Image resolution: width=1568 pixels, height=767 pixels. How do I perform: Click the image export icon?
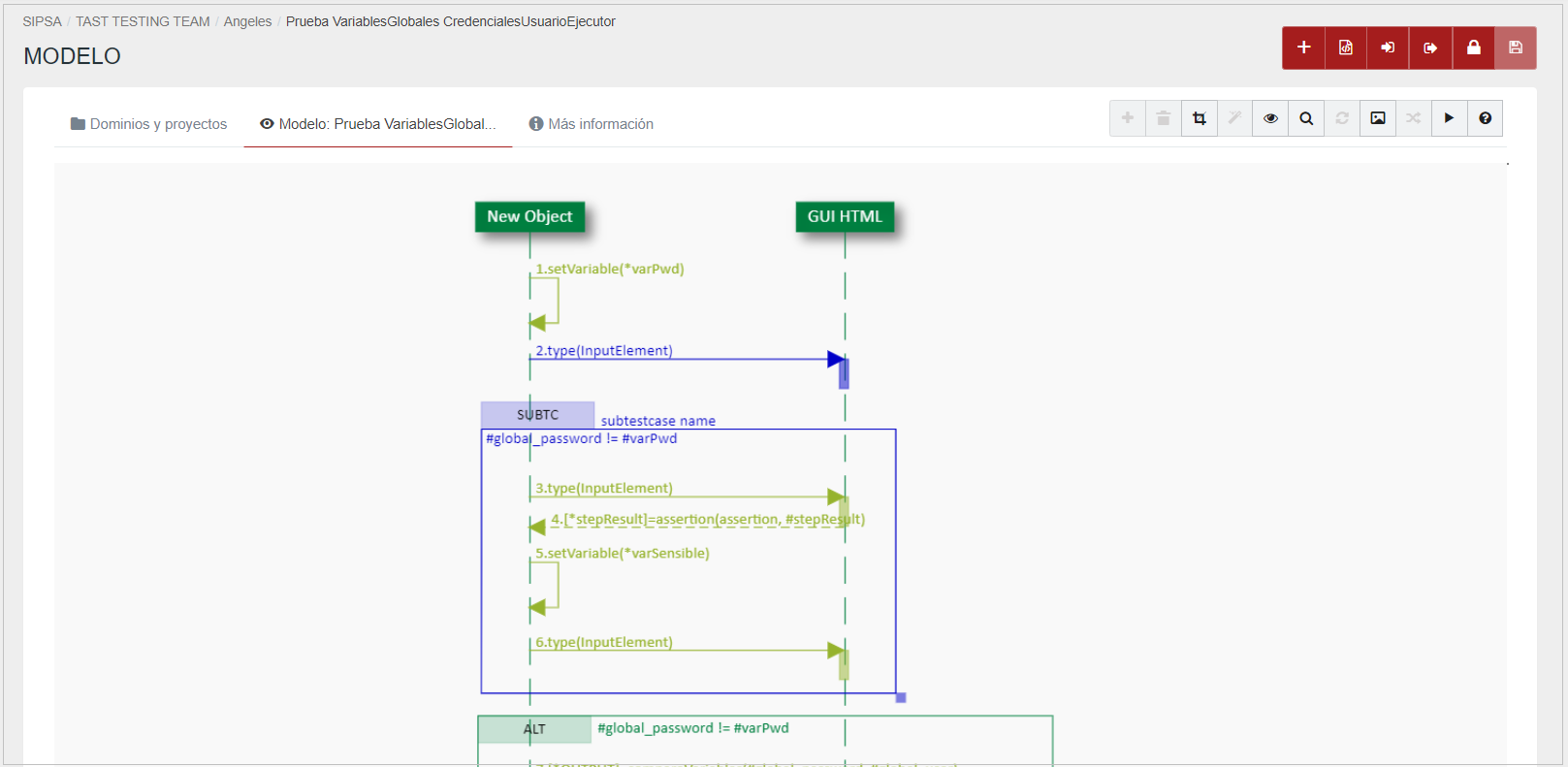point(1378,118)
